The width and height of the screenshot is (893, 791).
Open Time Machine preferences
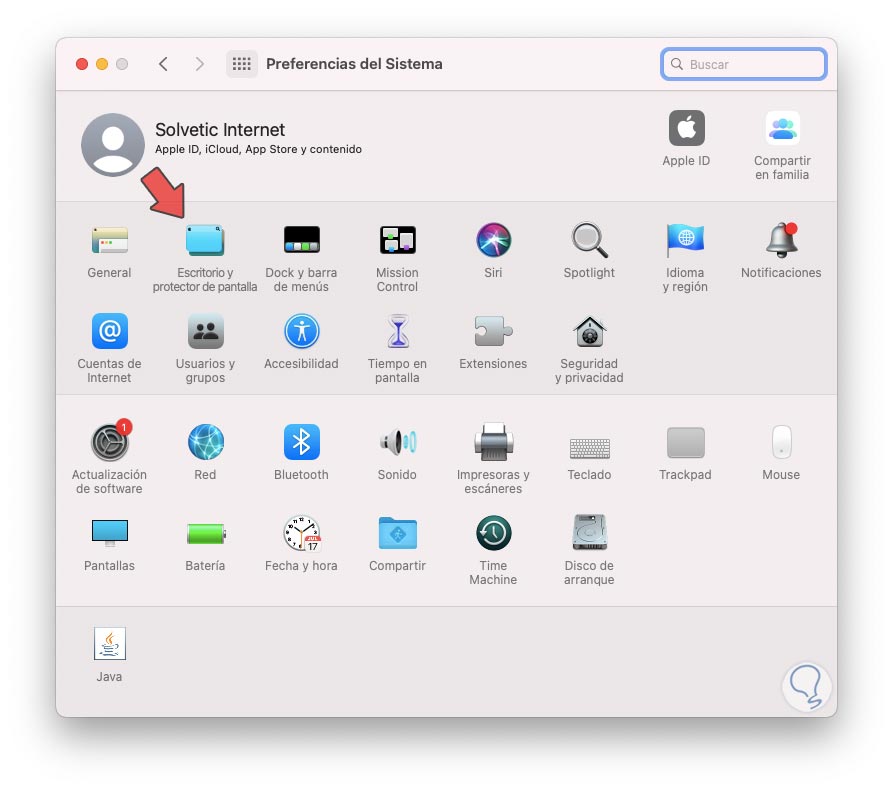coord(493,533)
